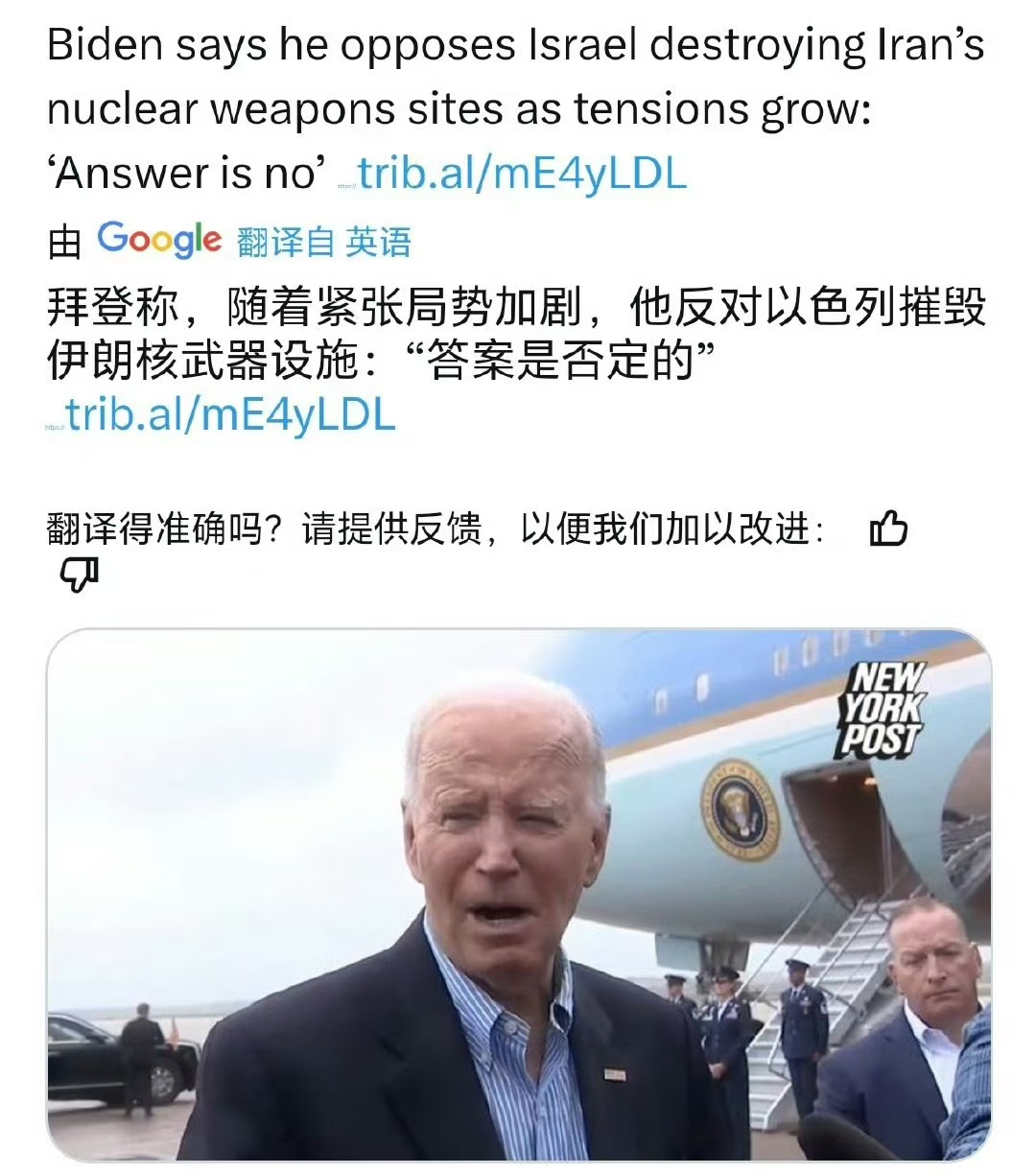Viewport: 1036px width, 1174px height.
Task: Click the New York Post watermark logo
Action: click(881, 710)
